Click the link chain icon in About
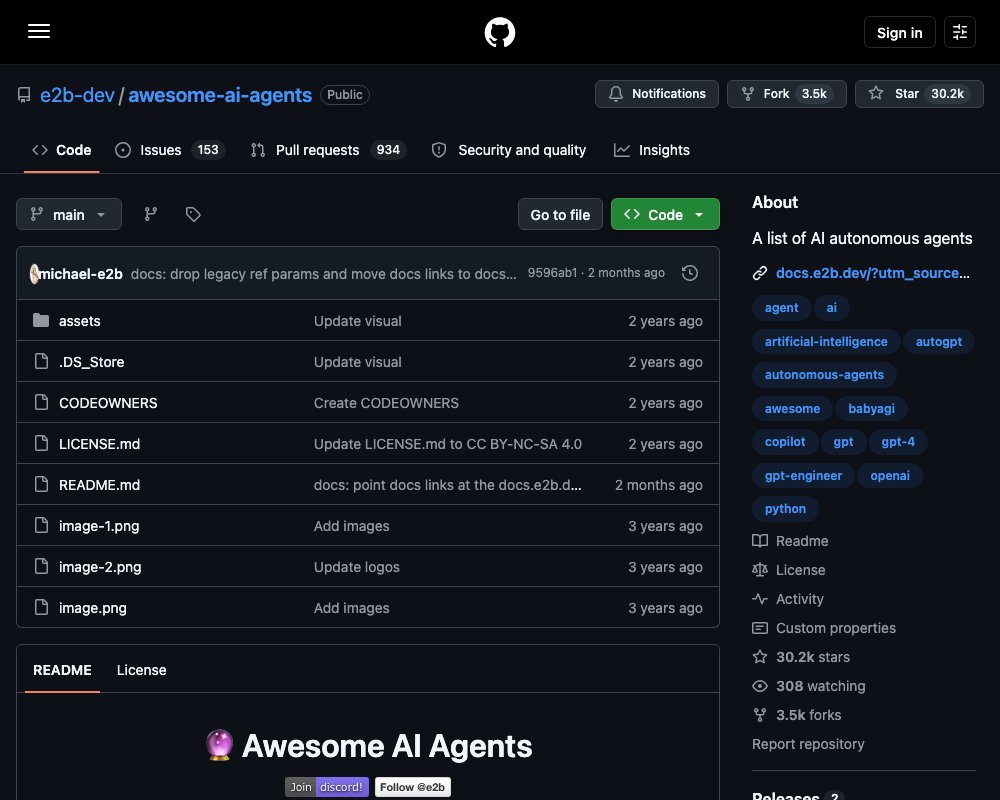 pyautogui.click(x=760, y=273)
